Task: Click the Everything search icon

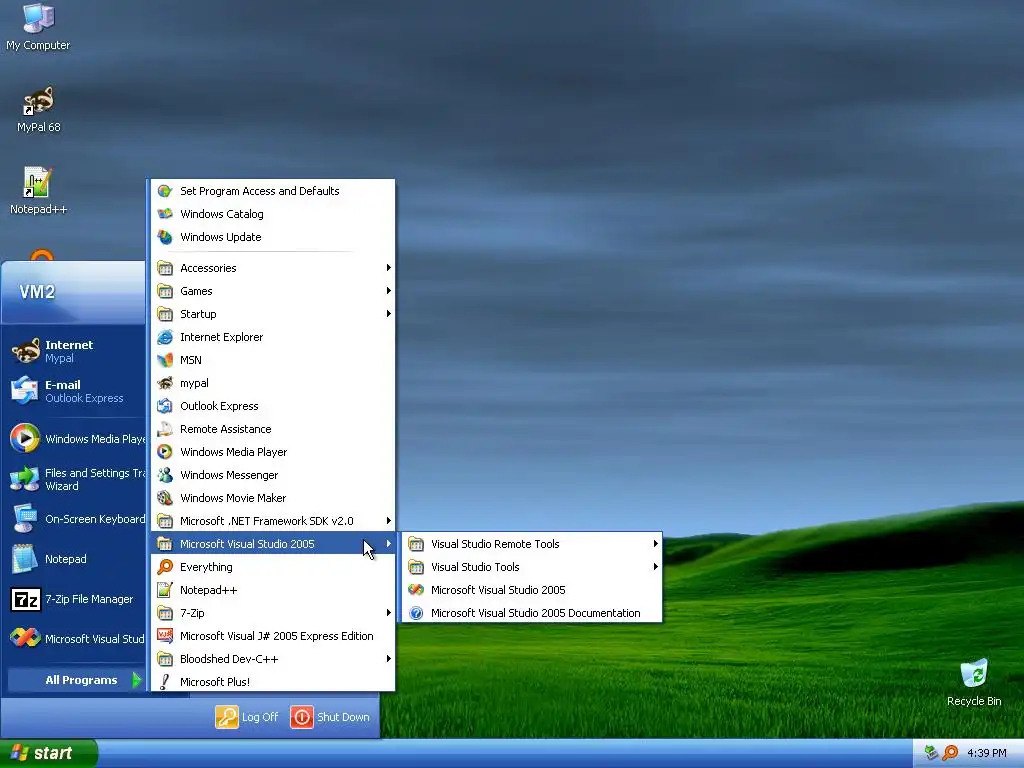Action: click(165, 567)
